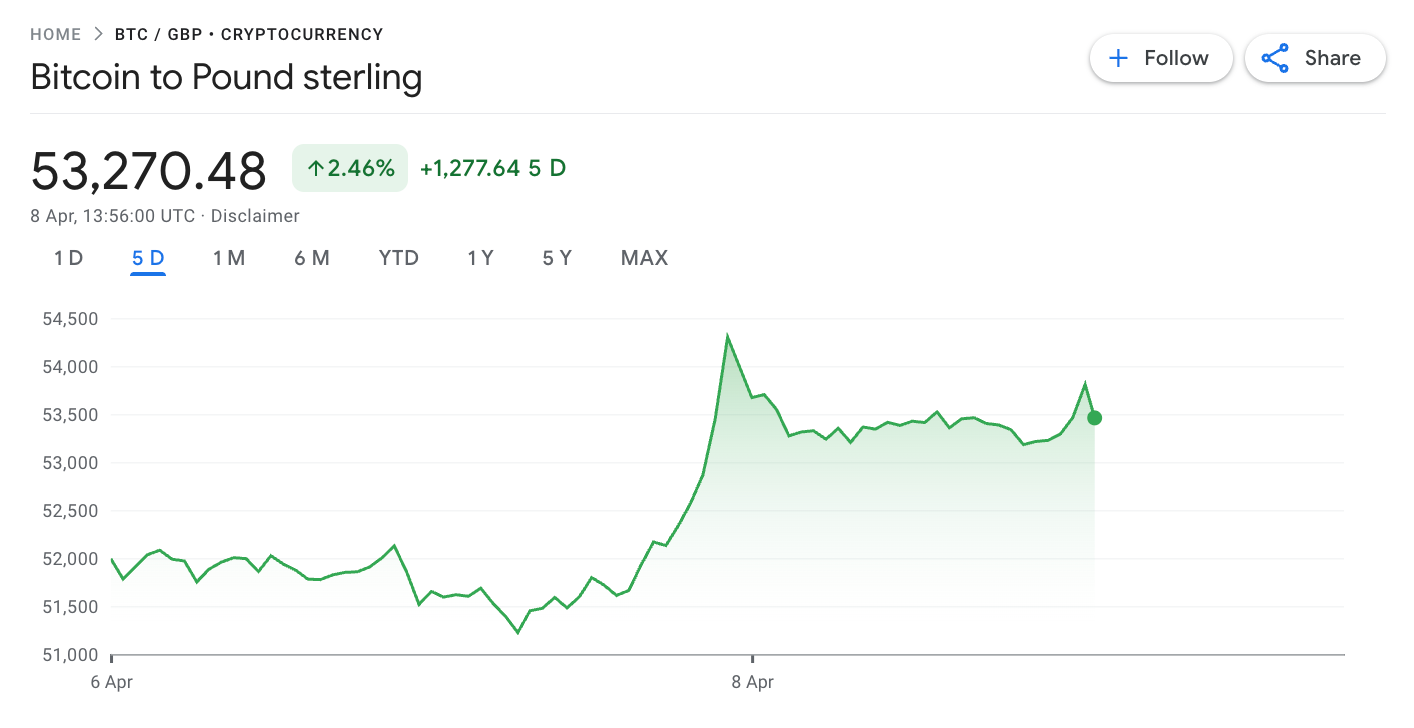Open the Disclaimer link

(255, 216)
